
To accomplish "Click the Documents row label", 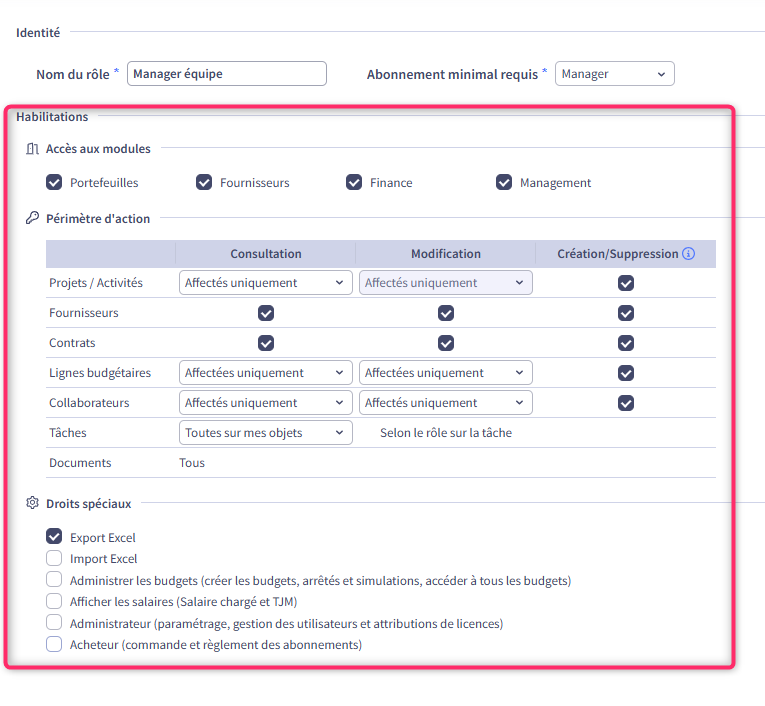I will [80, 463].
